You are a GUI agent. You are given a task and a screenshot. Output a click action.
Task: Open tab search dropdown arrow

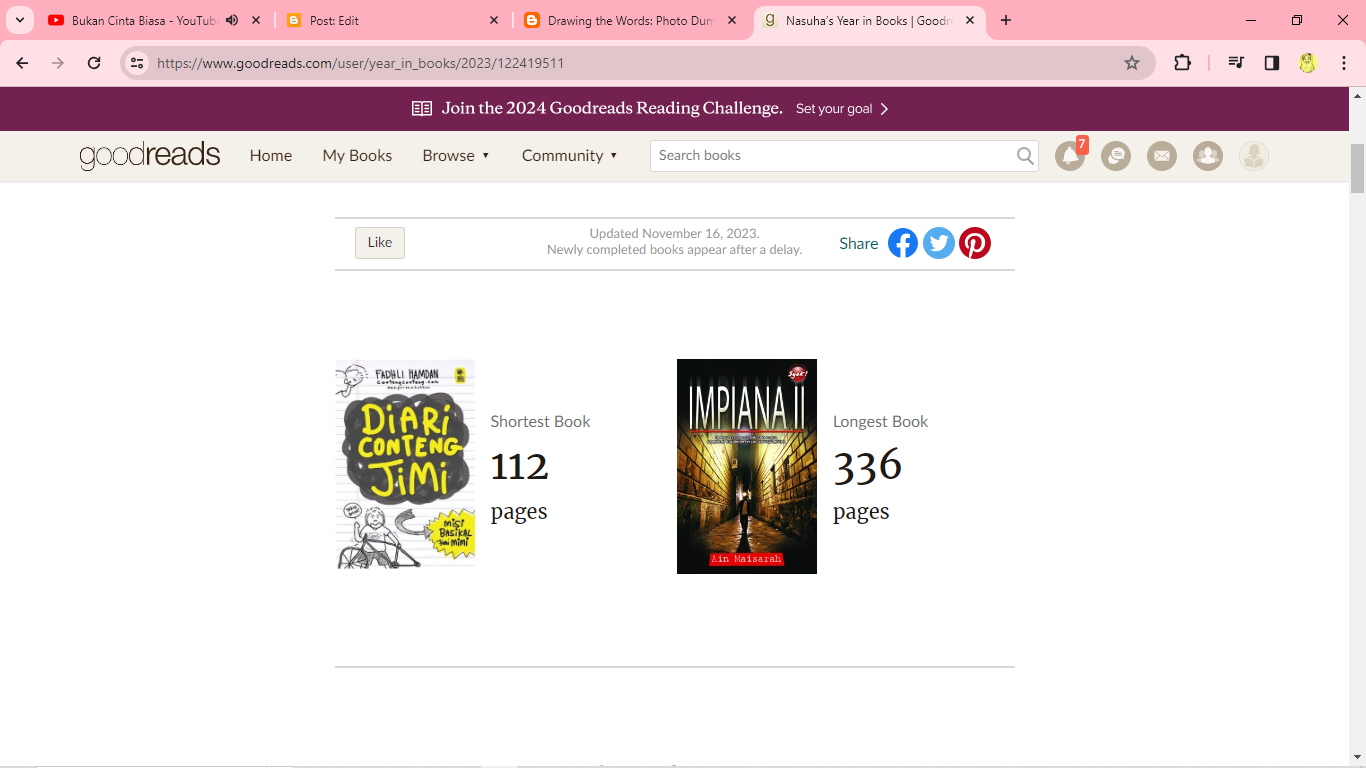(19, 20)
